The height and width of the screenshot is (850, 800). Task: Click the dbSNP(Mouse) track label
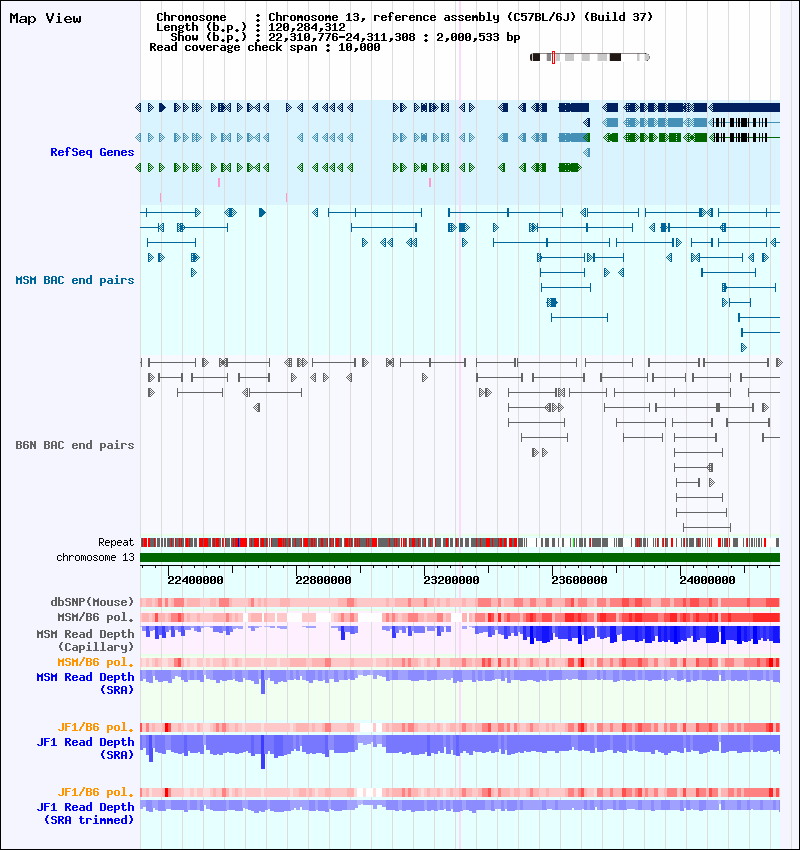pyautogui.click(x=92, y=602)
